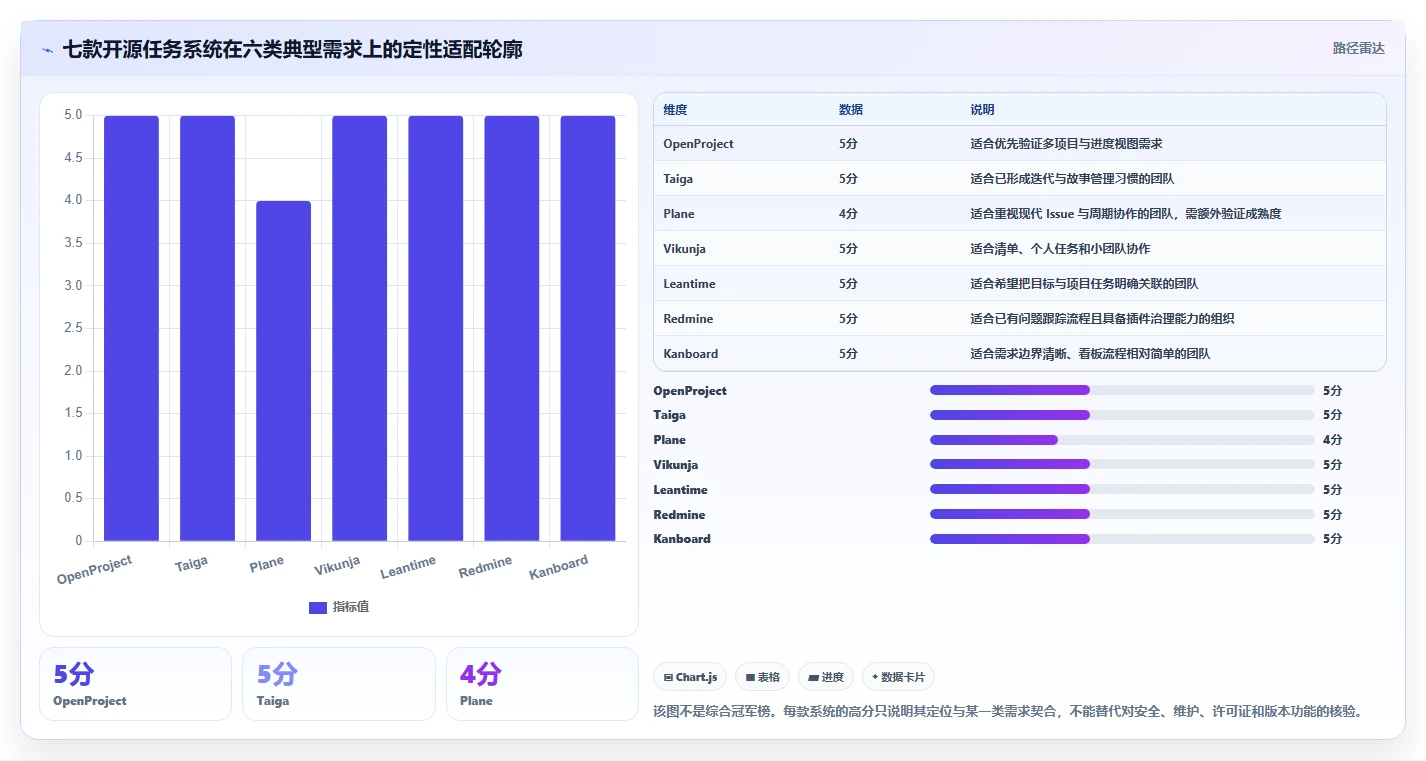Click Leantime cell in table
Screen dimensions: 1426x761
(x=689, y=284)
